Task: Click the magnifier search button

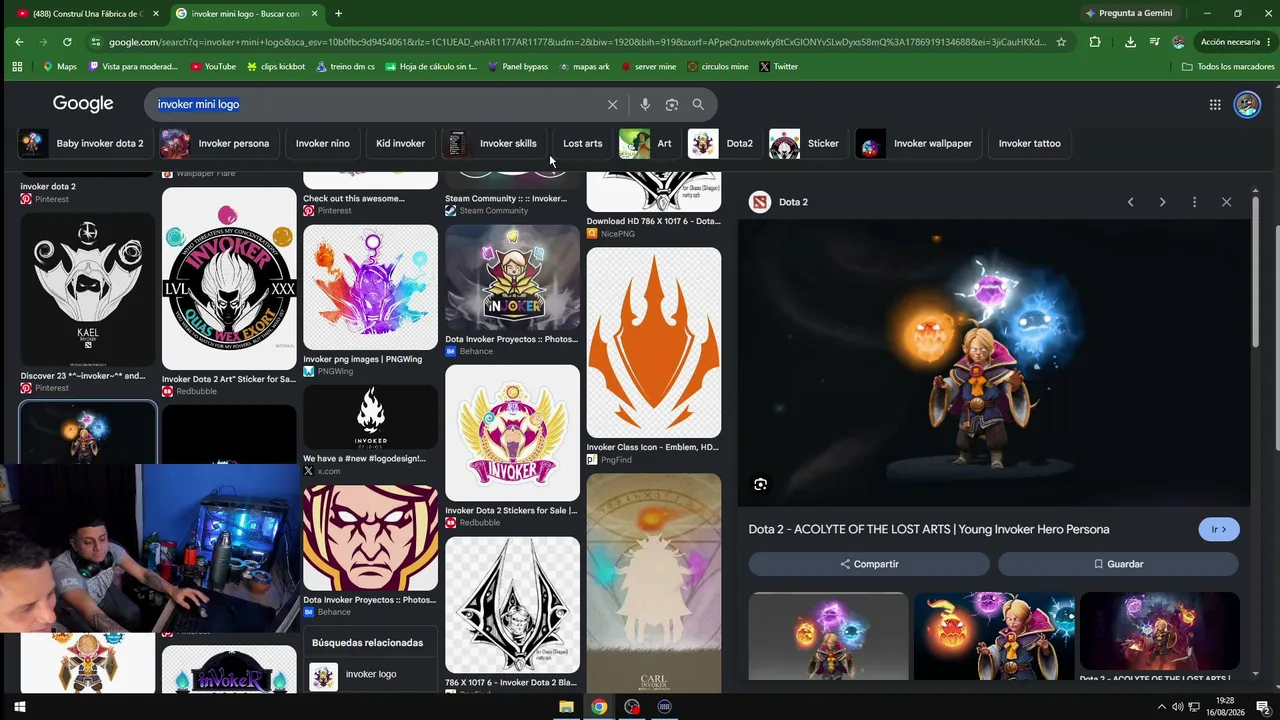Action: [x=698, y=104]
